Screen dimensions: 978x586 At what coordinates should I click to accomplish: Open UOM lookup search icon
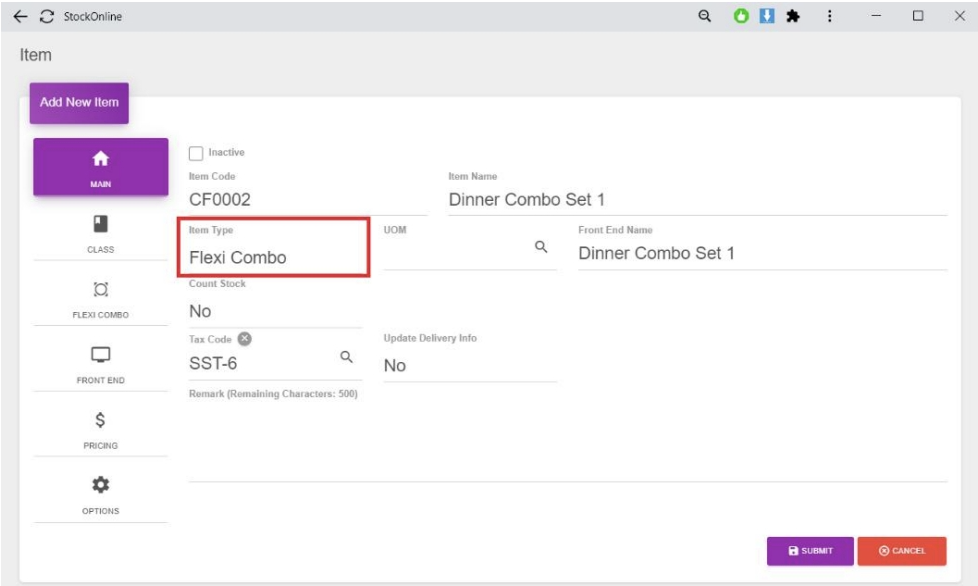pyautogui.click(x=541, y=247)
